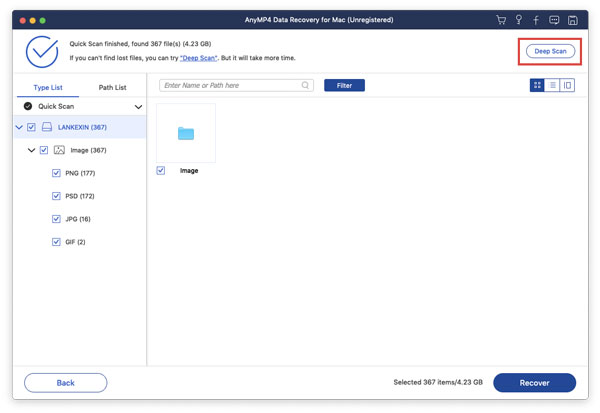Uncheck the JPG (16) checkbox
This screenshot has width=600, height=413.
[x=56, y=219]
